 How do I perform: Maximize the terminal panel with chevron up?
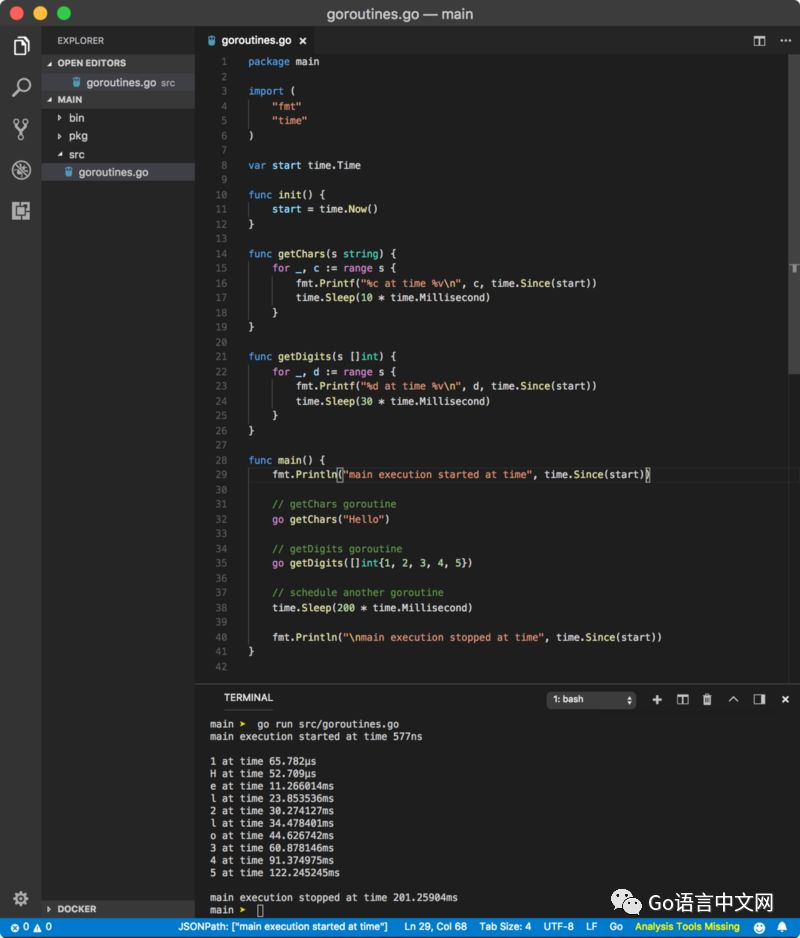click(733, 699)
